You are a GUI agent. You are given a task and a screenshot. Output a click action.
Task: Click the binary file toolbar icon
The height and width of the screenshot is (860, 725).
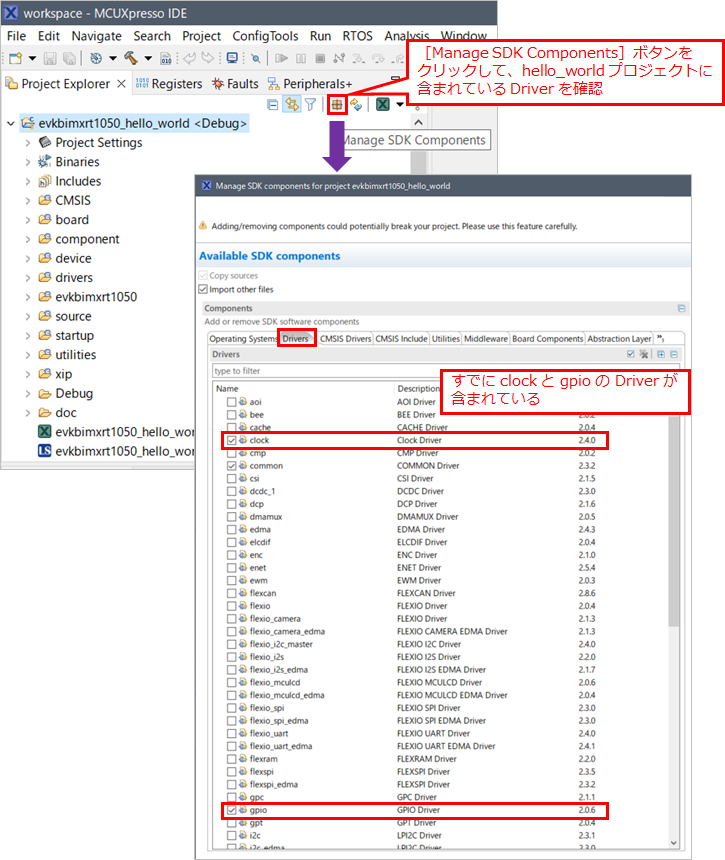(x=166, y=58)
